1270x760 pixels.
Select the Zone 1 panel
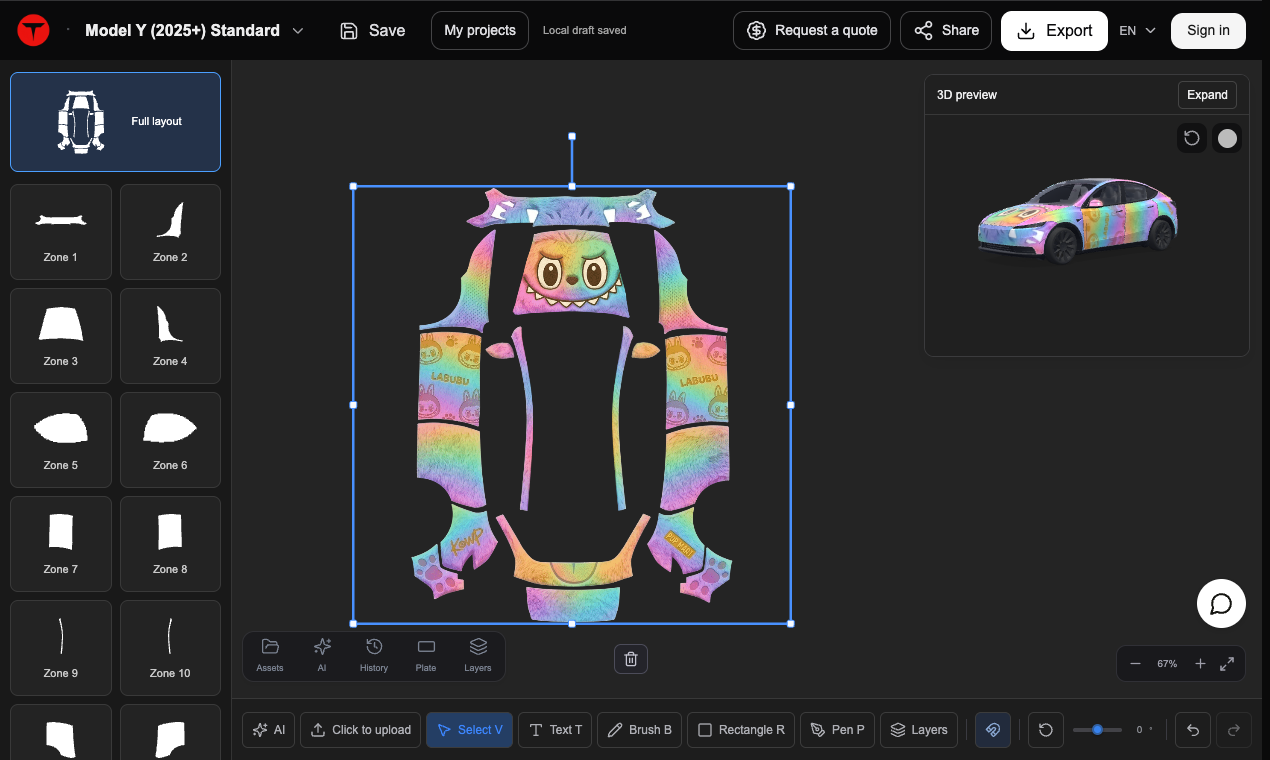click(61, 232)
